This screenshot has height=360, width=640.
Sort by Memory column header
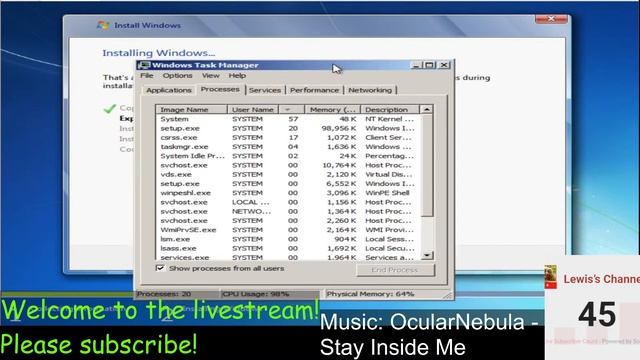point(332,109)
